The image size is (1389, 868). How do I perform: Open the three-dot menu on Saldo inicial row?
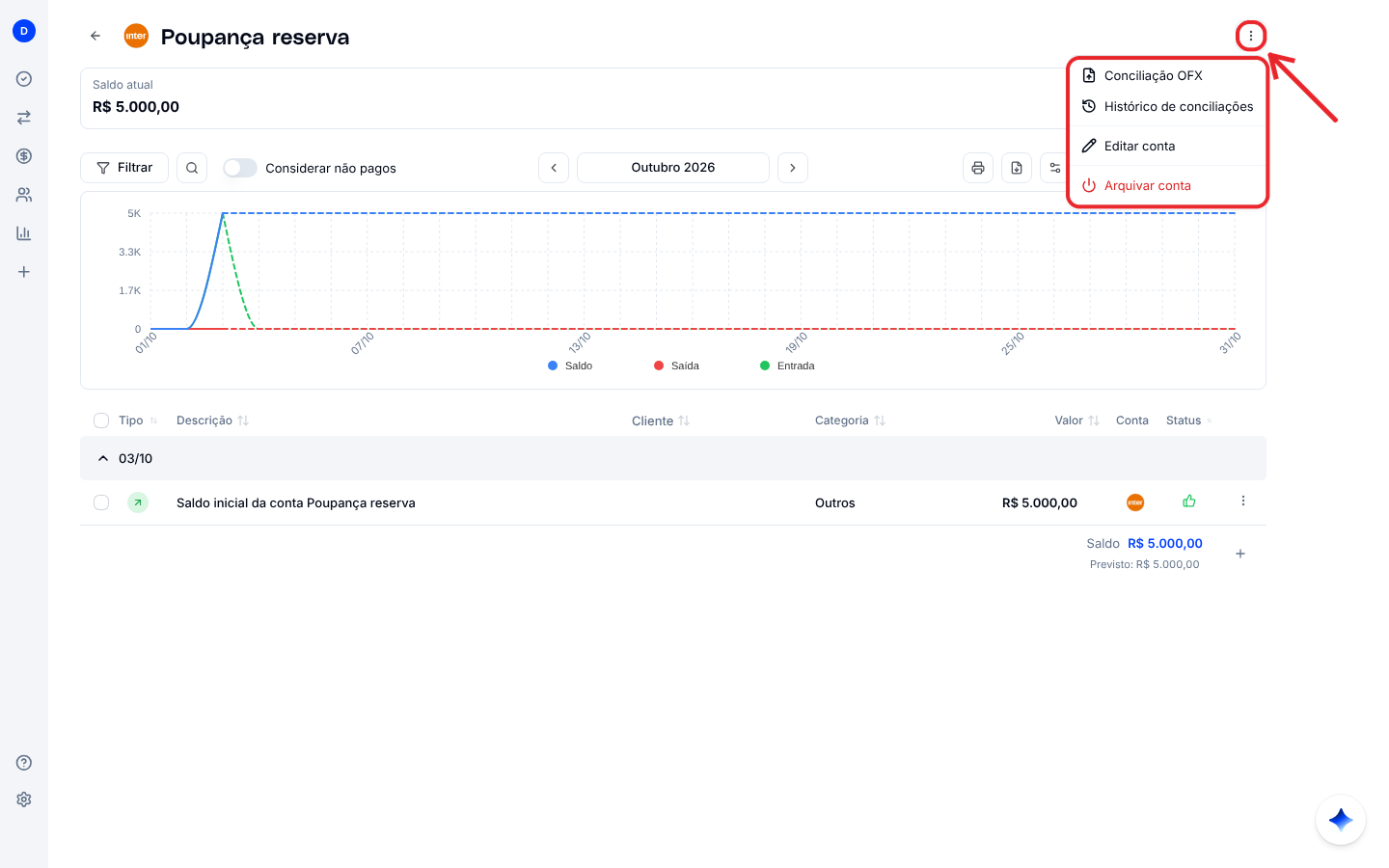[x=1243, y=502]
